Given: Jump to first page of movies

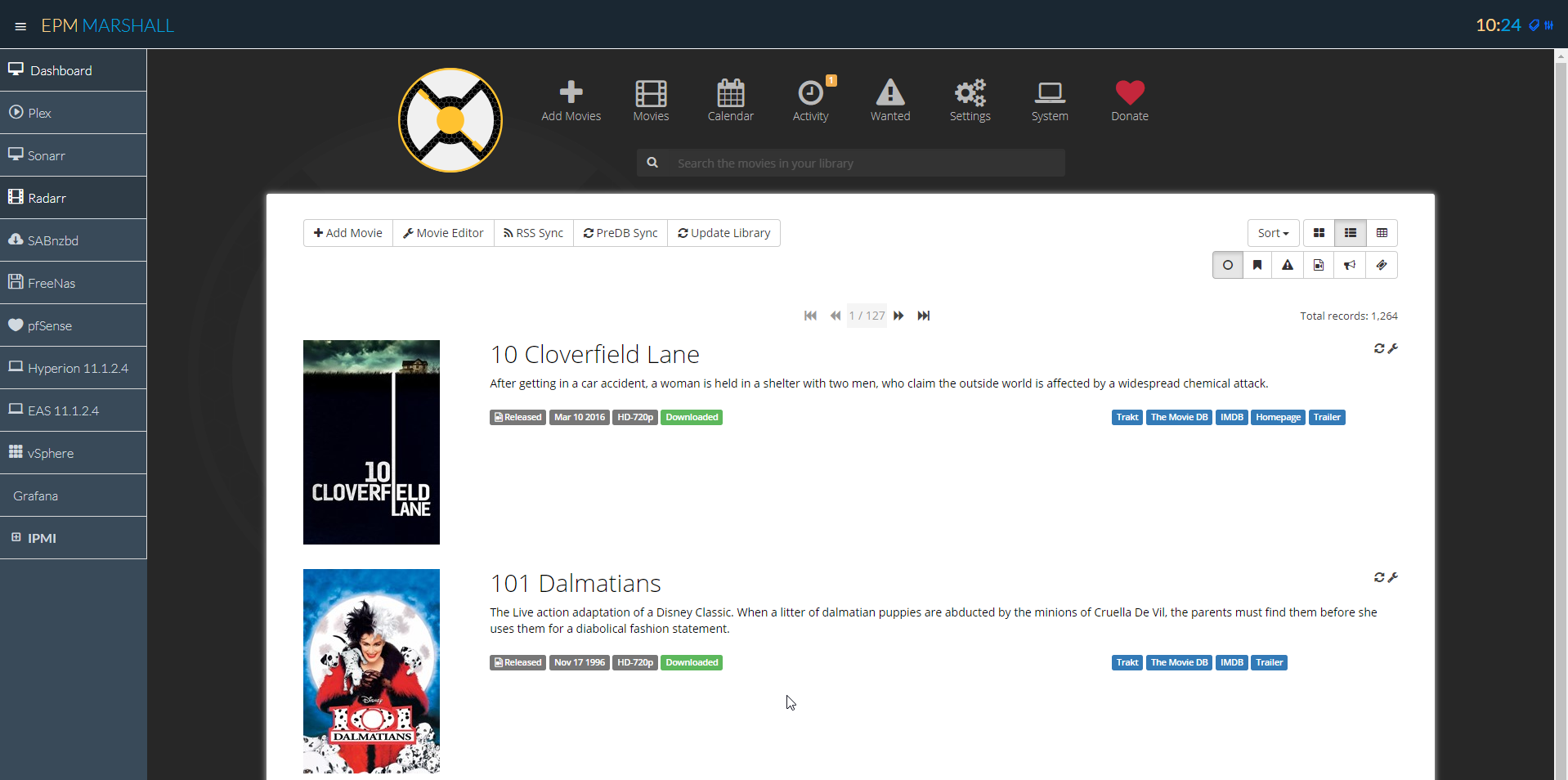Looking at the screenshot, I should 810,316.
